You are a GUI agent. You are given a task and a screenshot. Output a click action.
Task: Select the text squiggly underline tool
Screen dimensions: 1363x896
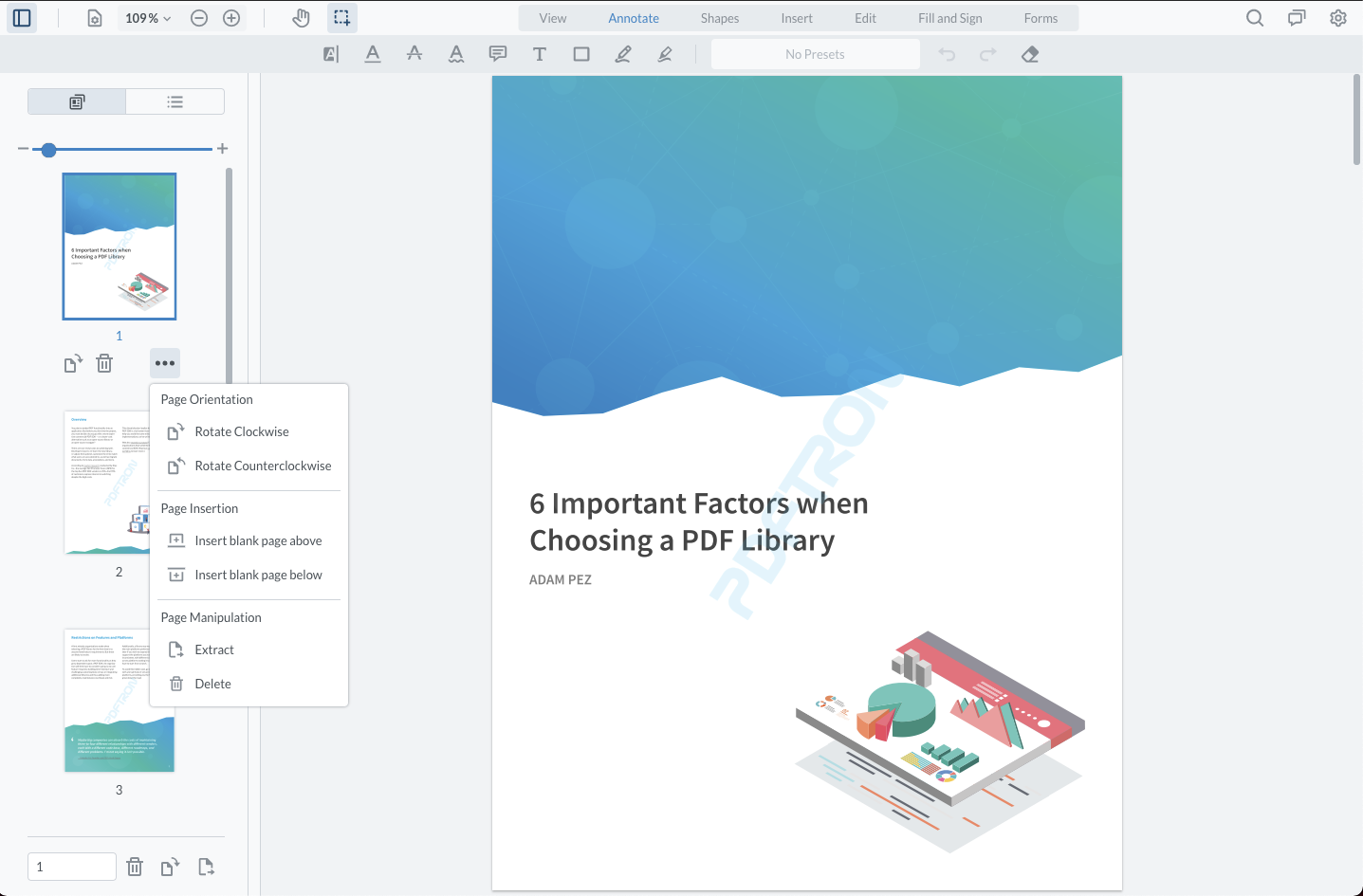456,54
